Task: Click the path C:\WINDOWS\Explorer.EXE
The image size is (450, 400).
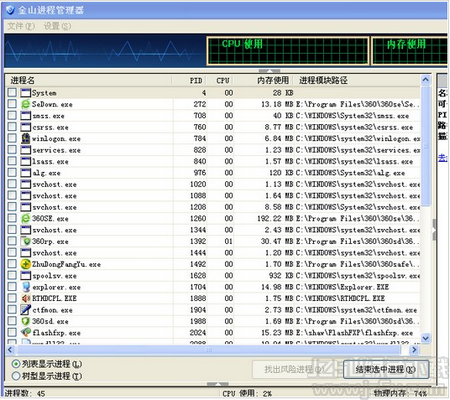Action: click(x=342, y=287)
